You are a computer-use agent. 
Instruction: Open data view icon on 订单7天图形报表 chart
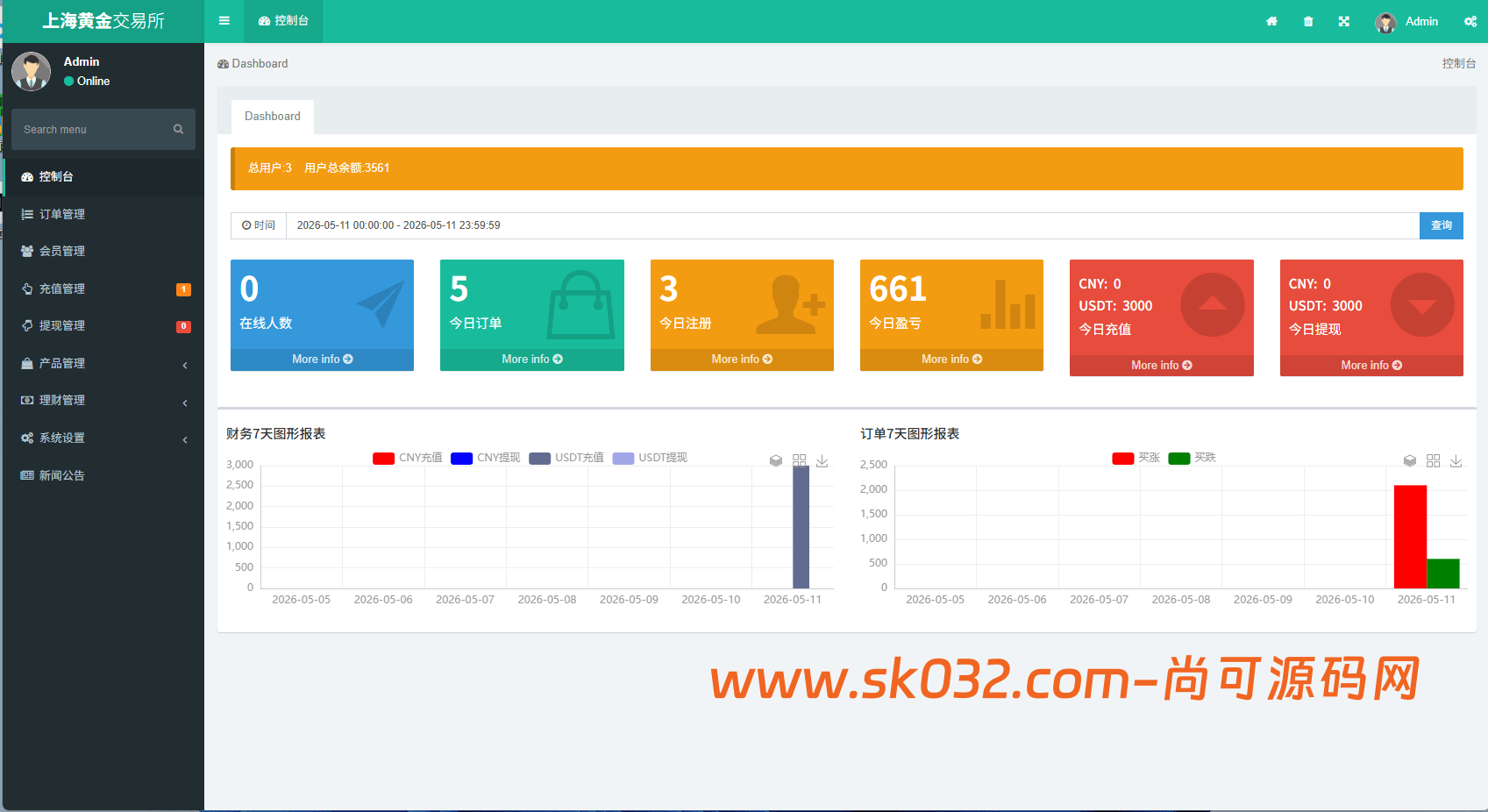point(1410,460)
